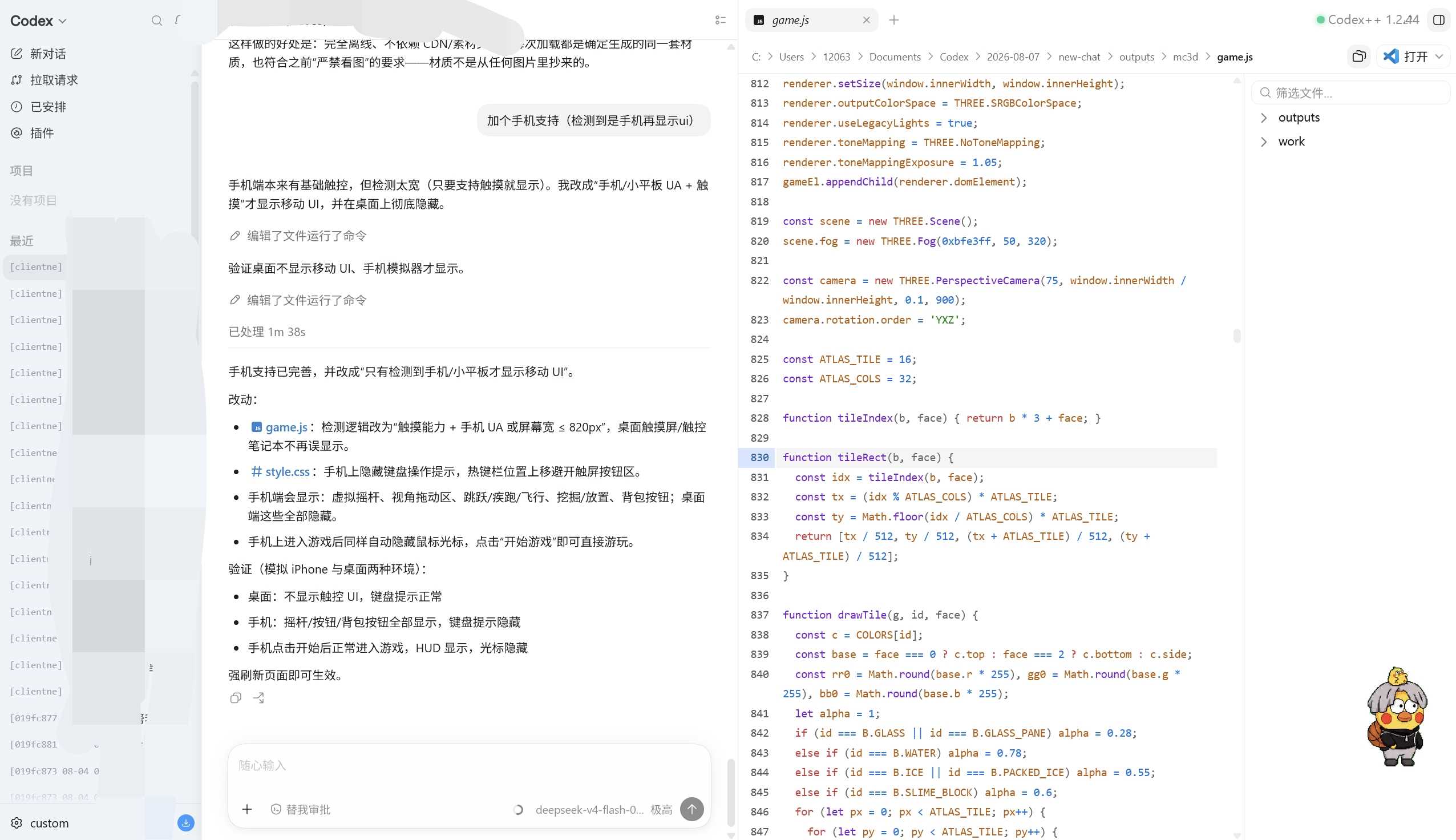The height and width of the screenshot is (840, 1456).
Task: Expand the Codex app title dropdown
Action: (38, 21)
